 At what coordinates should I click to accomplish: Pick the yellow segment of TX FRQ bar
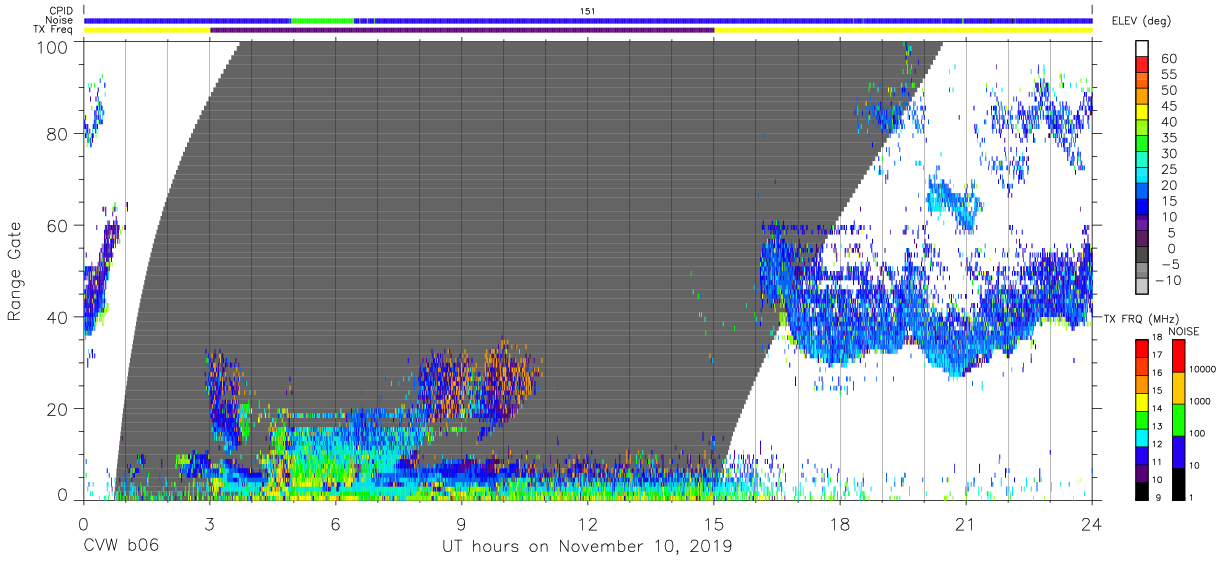pos(1143,403)
